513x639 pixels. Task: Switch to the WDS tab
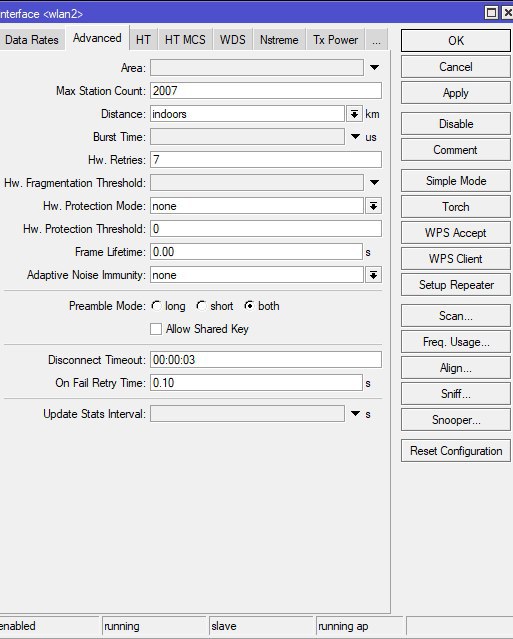coord(233,40)
